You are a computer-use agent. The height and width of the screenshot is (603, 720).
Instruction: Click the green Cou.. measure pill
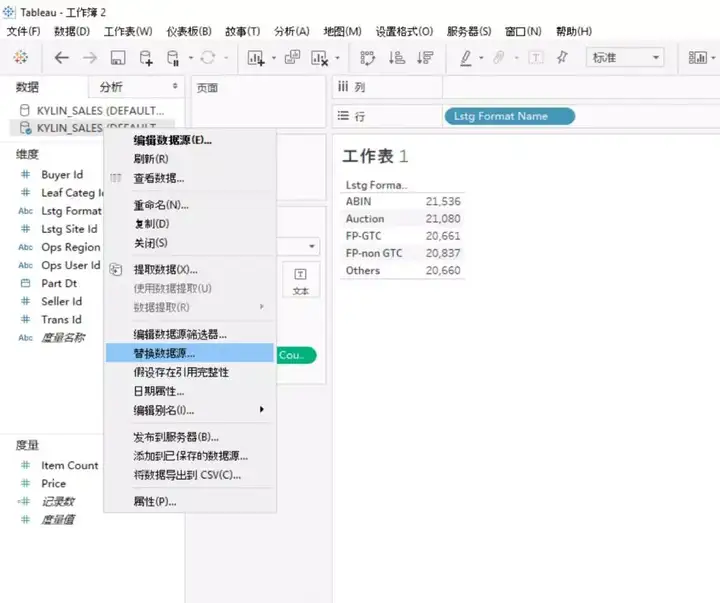[297, 355]
